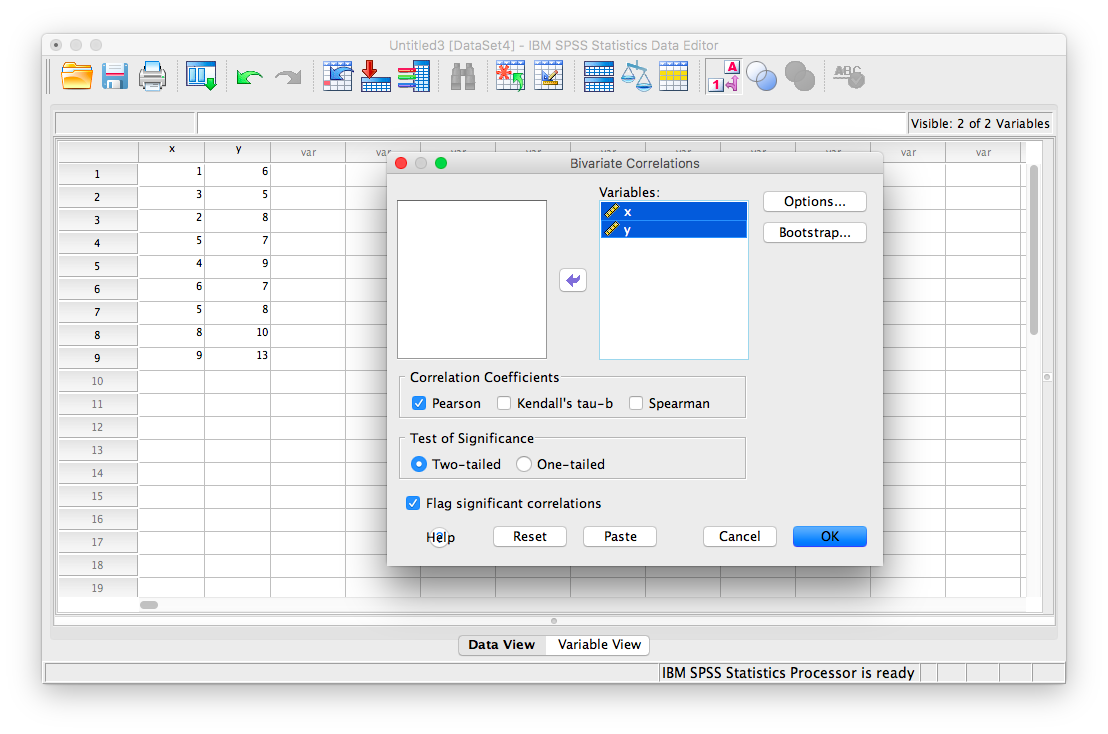Select the One-tailed significance test
This screenshot has width=1108, height=734.
point(524,464)
